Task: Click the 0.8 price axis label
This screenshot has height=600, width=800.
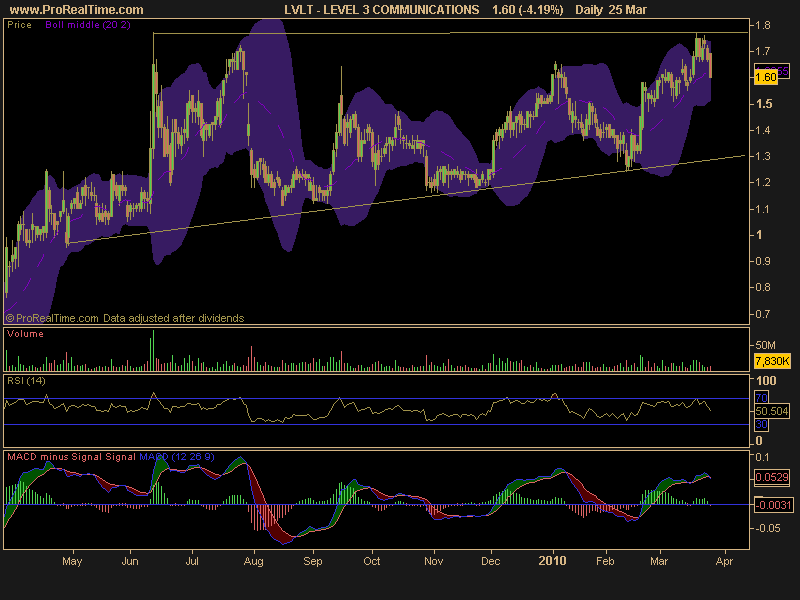Action: (763, 287)
